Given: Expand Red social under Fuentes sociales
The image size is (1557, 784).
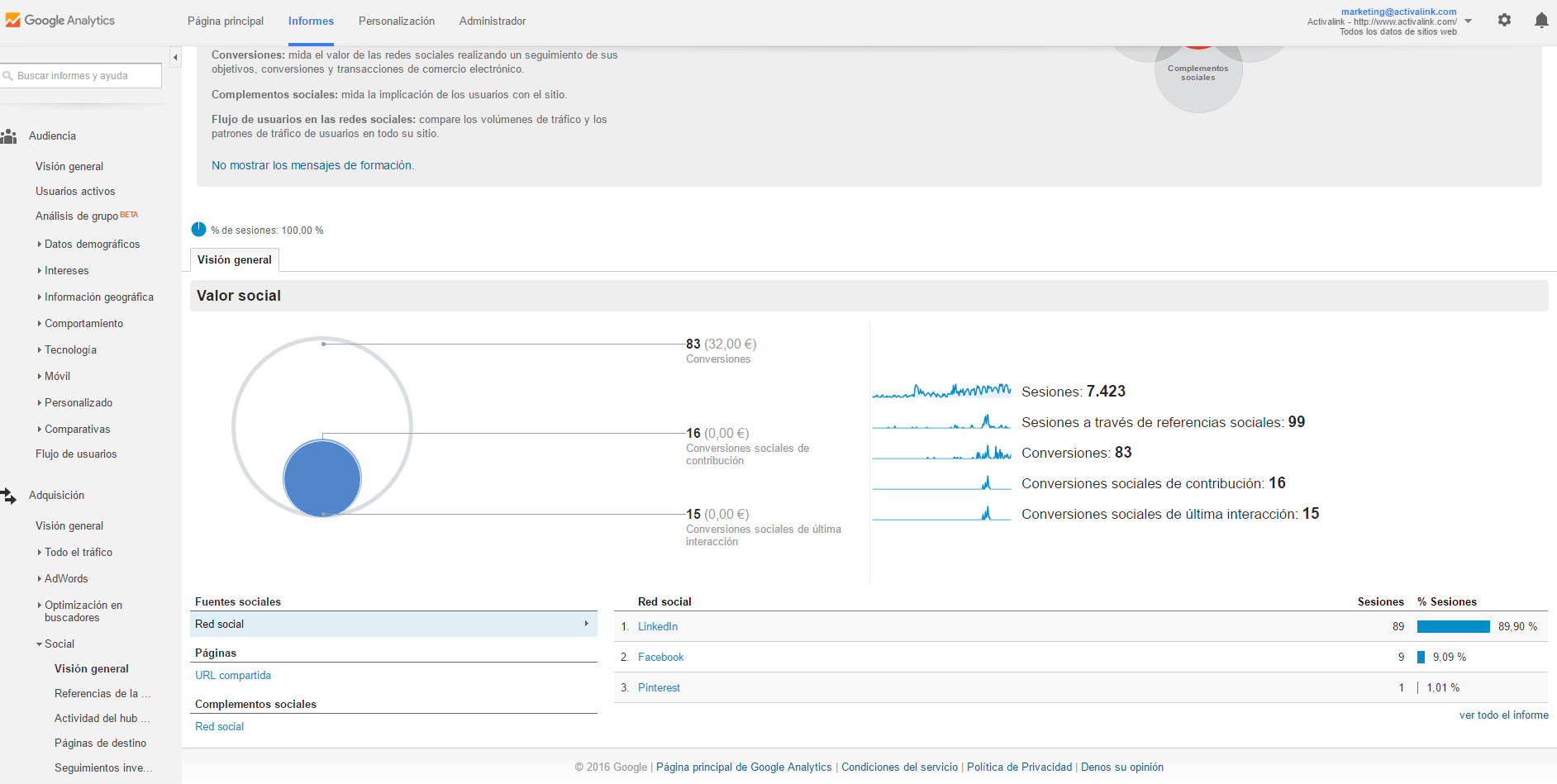Looking at the screenshot, I should pos(588,624).
